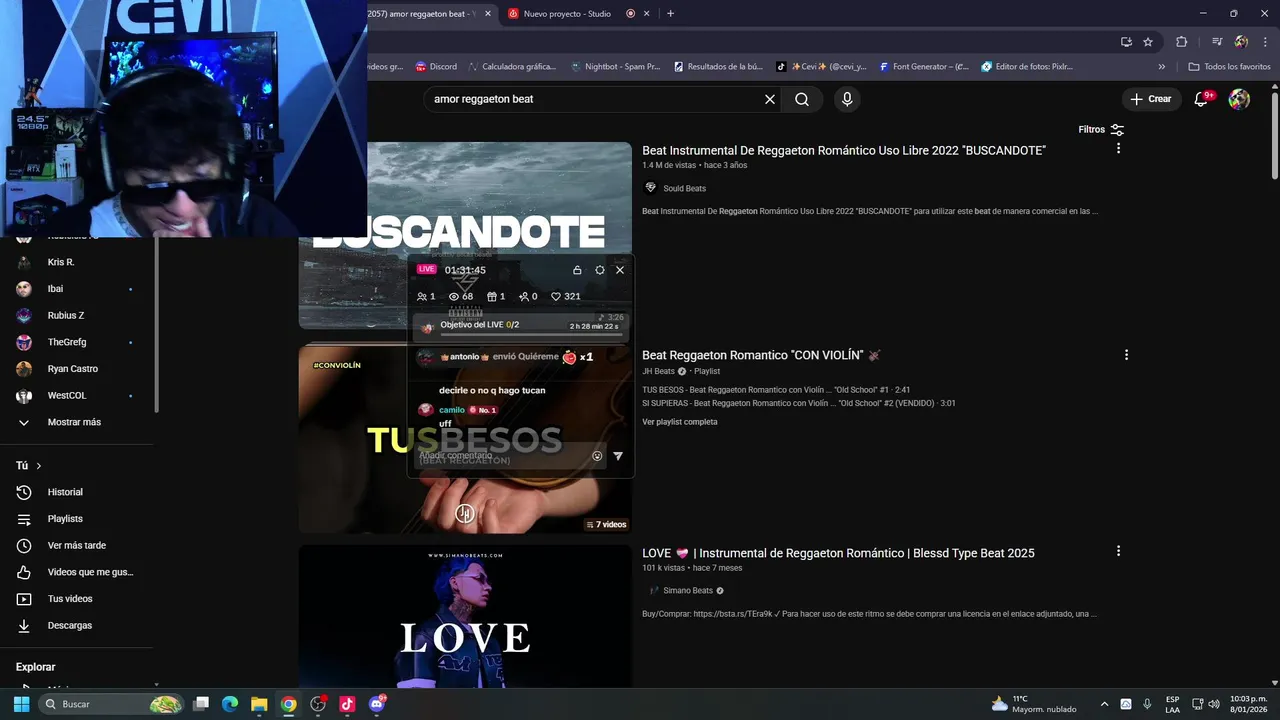
Task: Open the Chrome three-dot menu
Action: tap(1264, 42)
